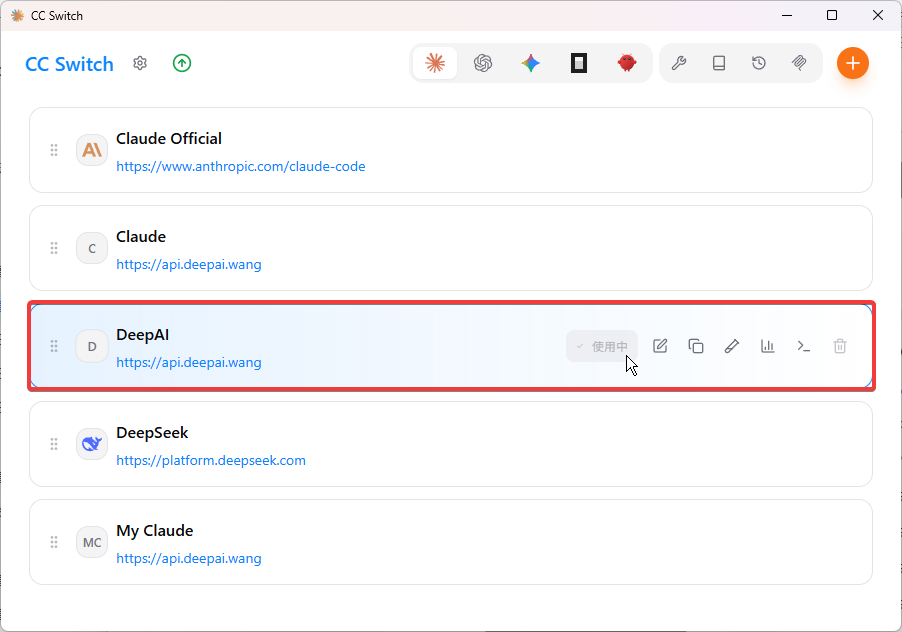Click the DeepAI row drag handle
The height and width of the screenshot is (632, 902).
[x=54, y=346]
